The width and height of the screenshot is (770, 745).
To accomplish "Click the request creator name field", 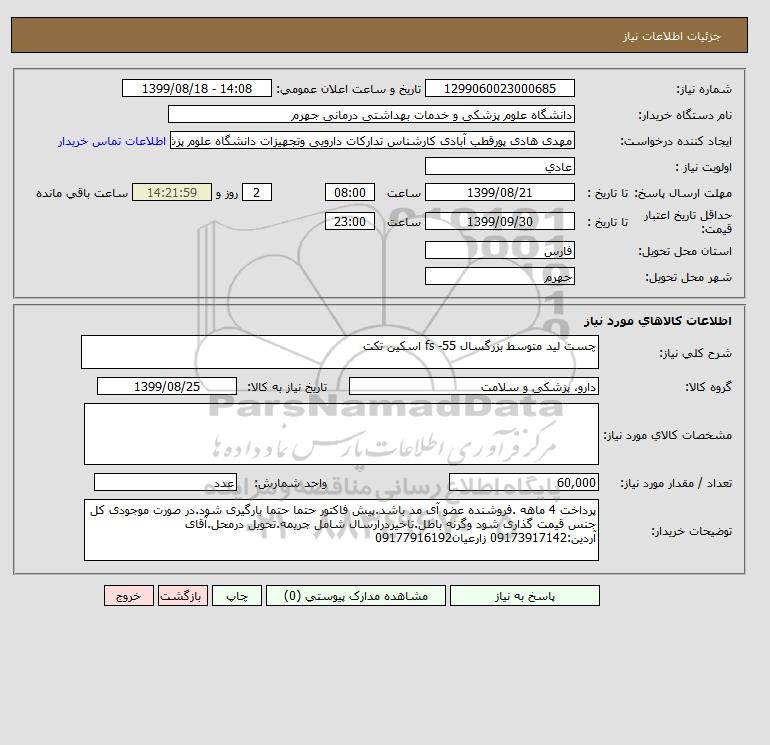I will point(372,140).
